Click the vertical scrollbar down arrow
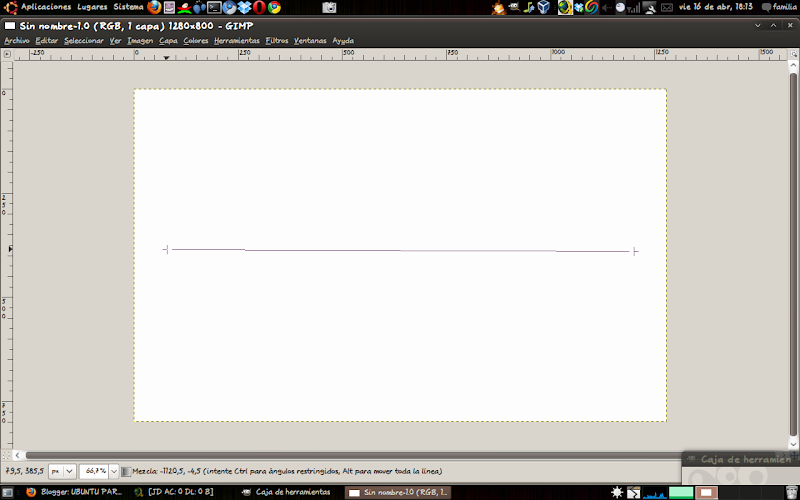Screen dimensions: 800x500 point(793,444)
